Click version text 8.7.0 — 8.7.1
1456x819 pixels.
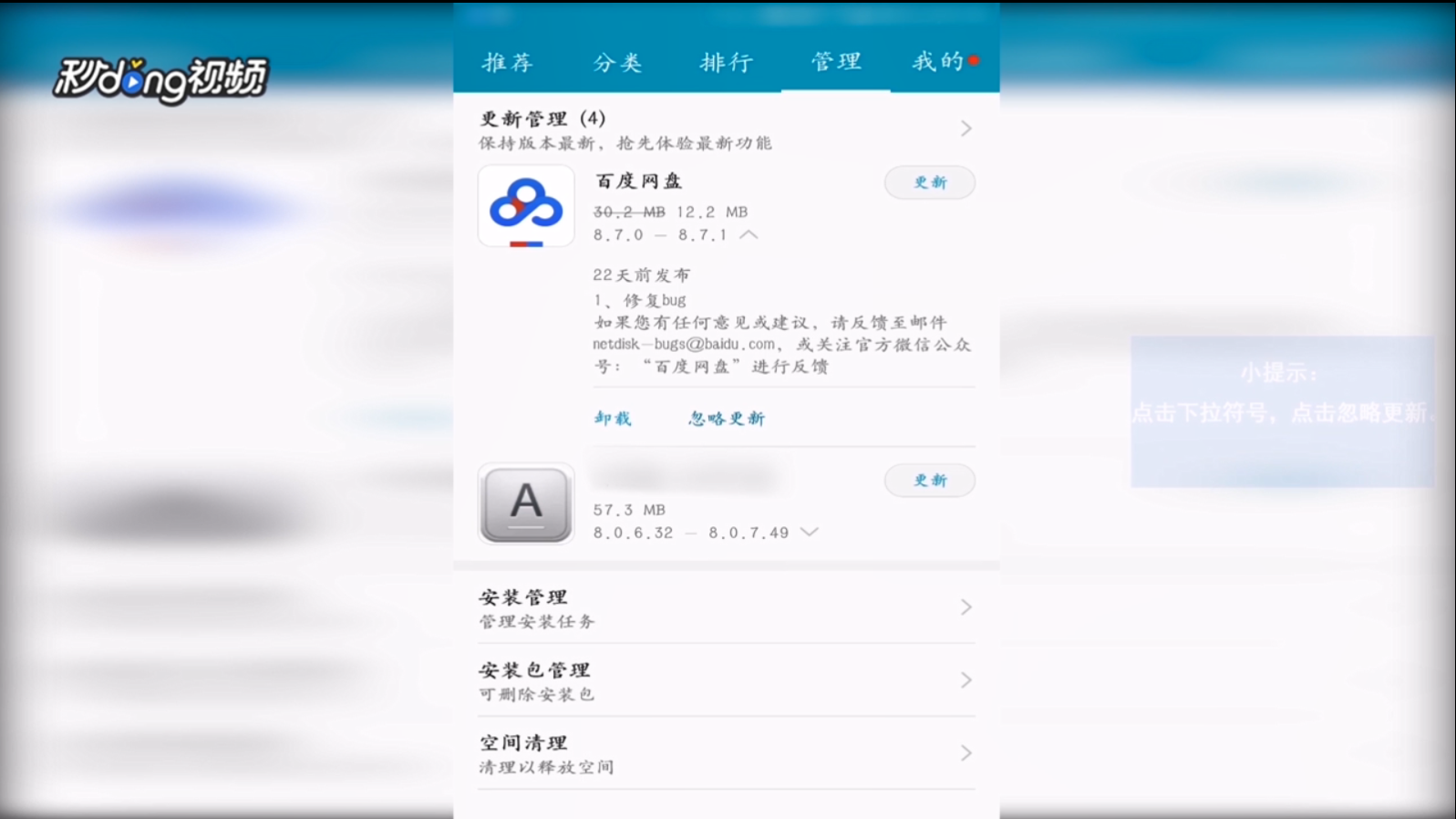tap(660, 235)
